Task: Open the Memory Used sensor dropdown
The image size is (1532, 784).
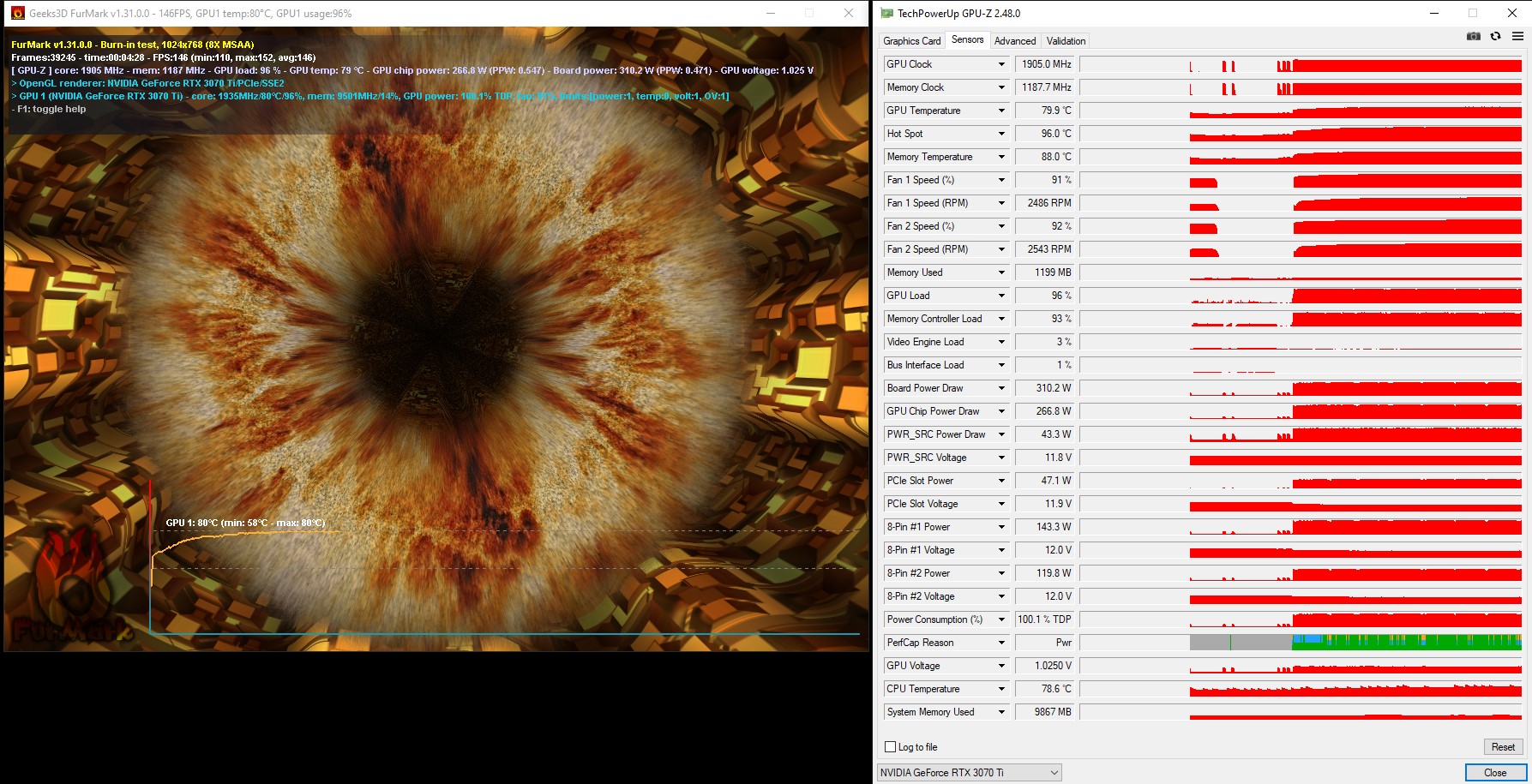Action: (1001, 272)
